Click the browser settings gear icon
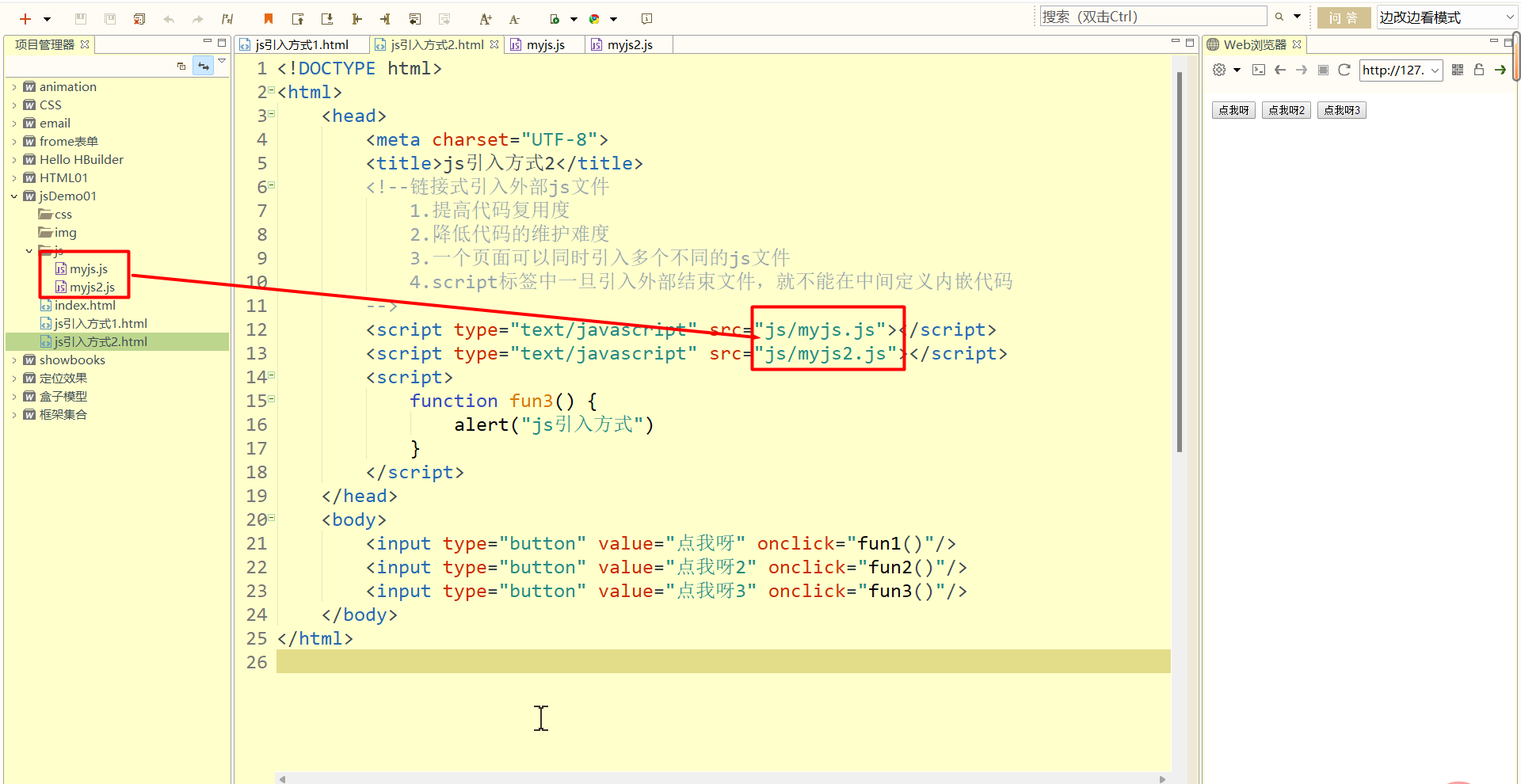Image resolution: width=1521 pixels, height=784 pixels. (1219, 70)
